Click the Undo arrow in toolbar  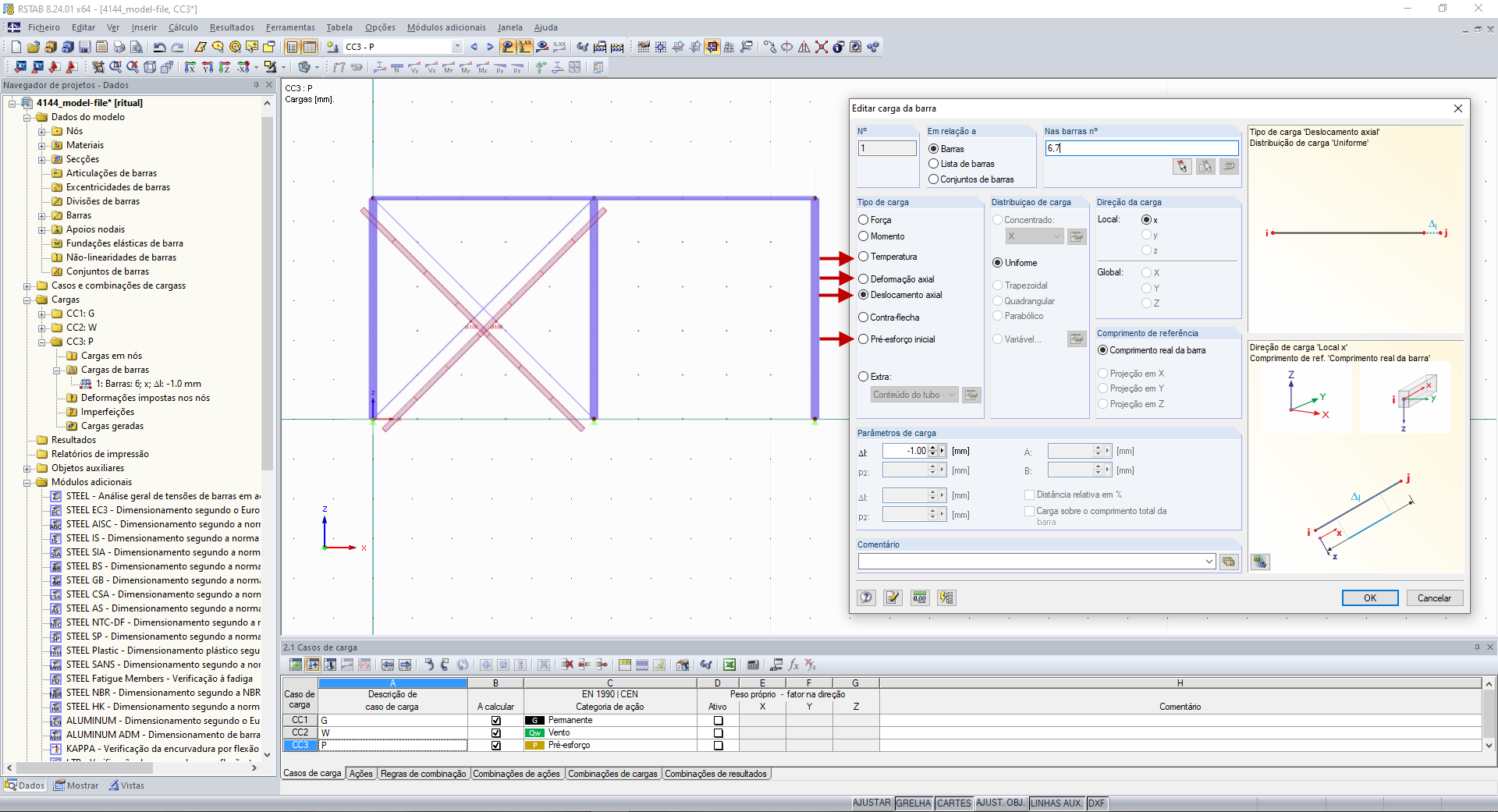[x=160, y=47]
